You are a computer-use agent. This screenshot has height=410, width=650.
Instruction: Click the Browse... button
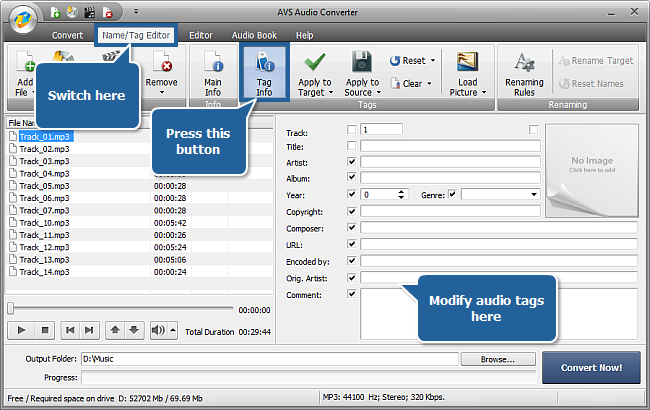[498, 359]
